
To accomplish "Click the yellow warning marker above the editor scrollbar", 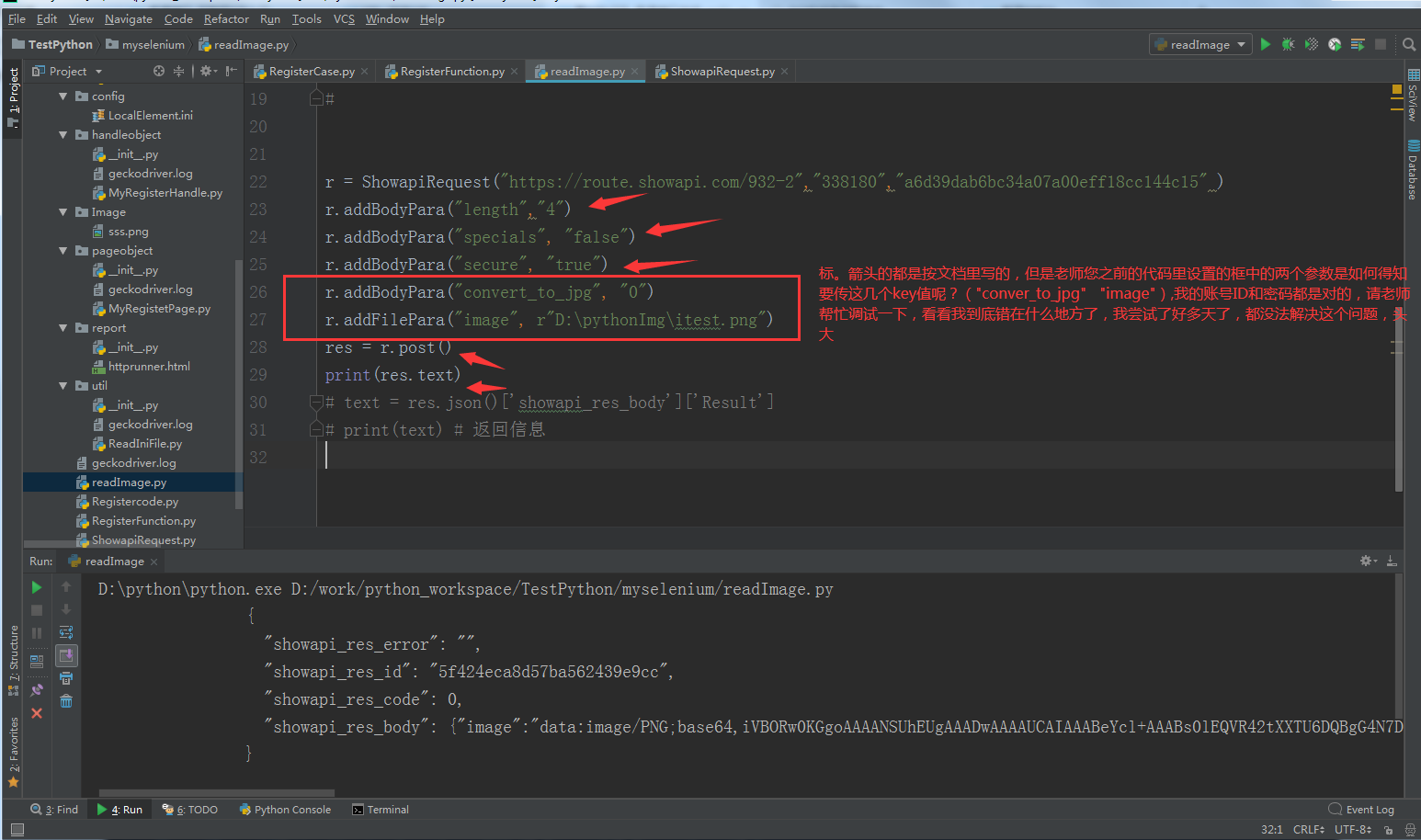I will pos(1397,90).
